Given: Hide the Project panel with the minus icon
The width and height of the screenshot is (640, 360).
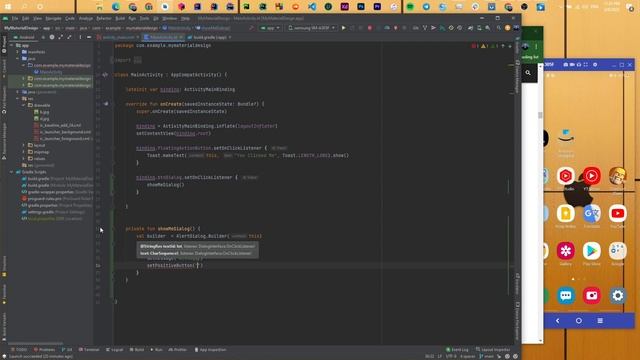Looking at the screenshot, I should [89, 37].
